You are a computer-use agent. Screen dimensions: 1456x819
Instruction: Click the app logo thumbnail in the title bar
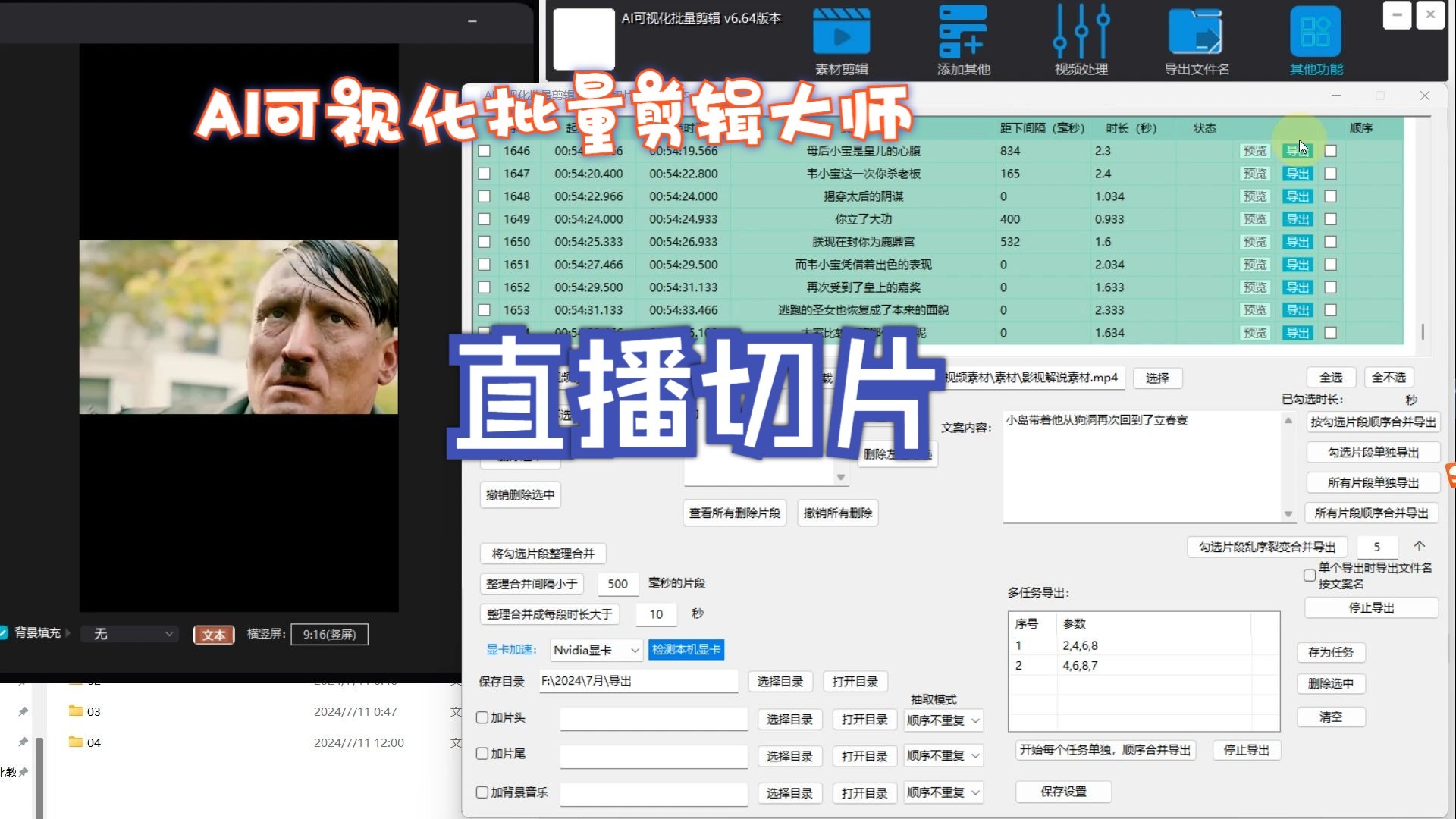click(583, 38)
